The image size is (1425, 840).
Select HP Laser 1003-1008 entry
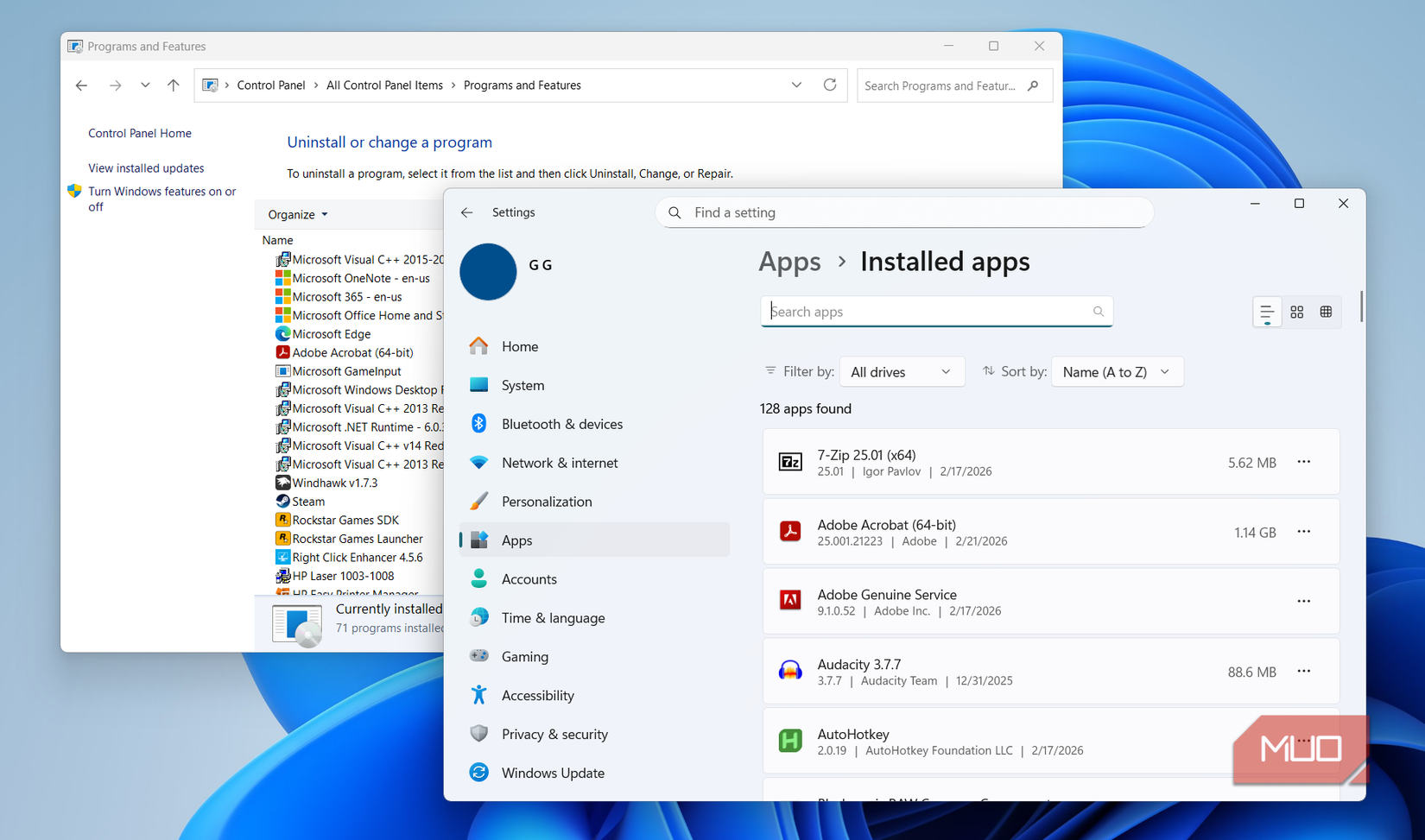point(334,576)
